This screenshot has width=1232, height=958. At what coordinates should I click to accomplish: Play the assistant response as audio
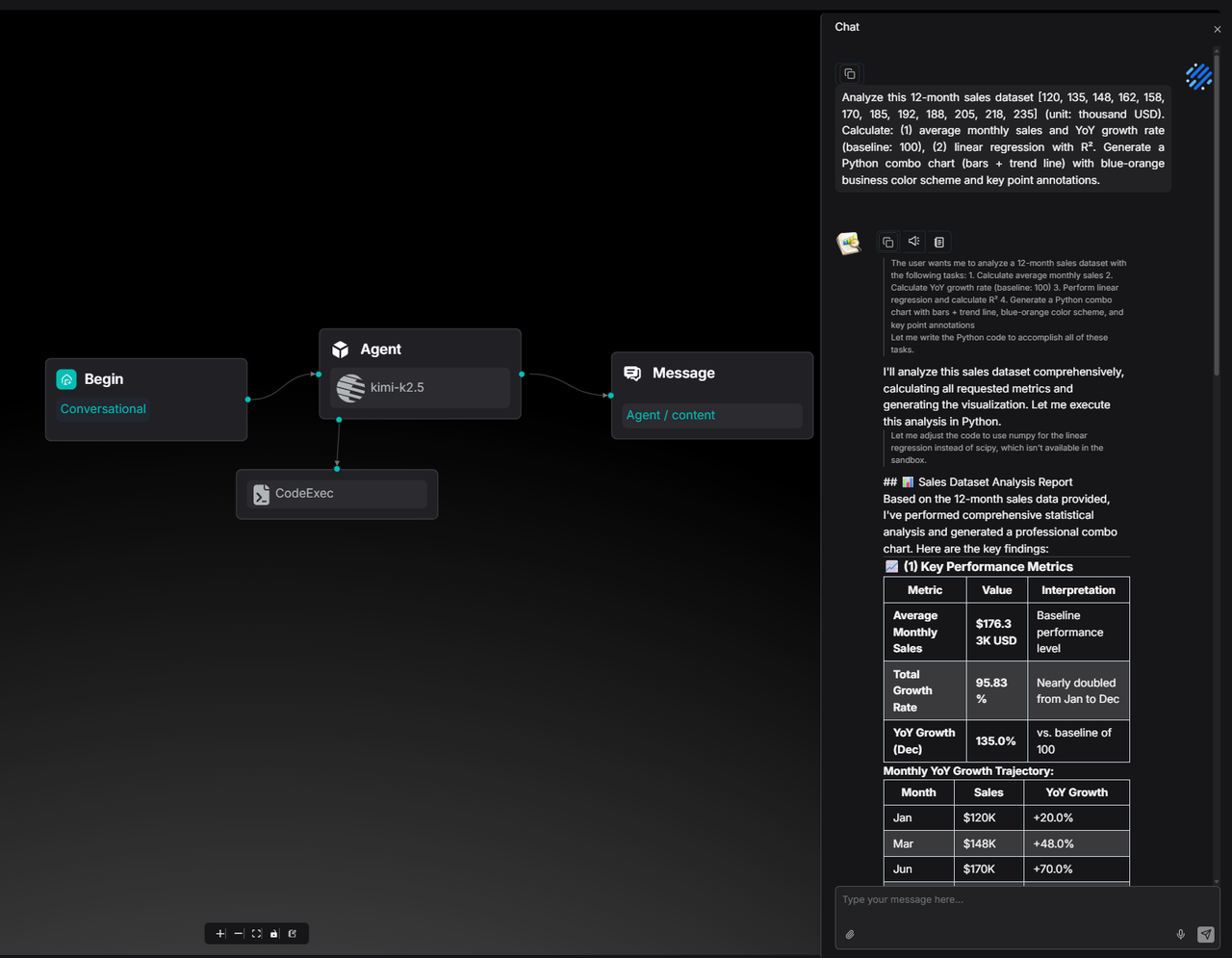(913, 243)
